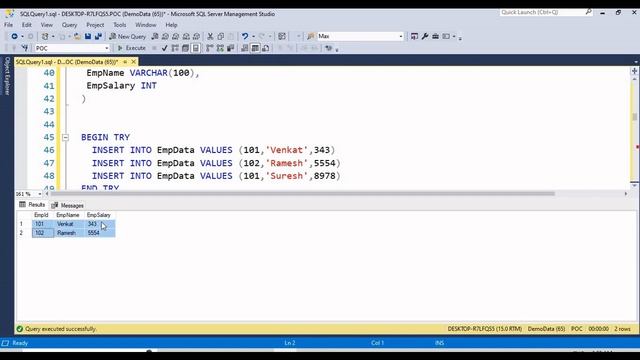Image resolution: width=640 pixels, height=360 pixels.
Task: Open the dropdown arrow beside the New Project icon
Action: (x=53, y=36)
